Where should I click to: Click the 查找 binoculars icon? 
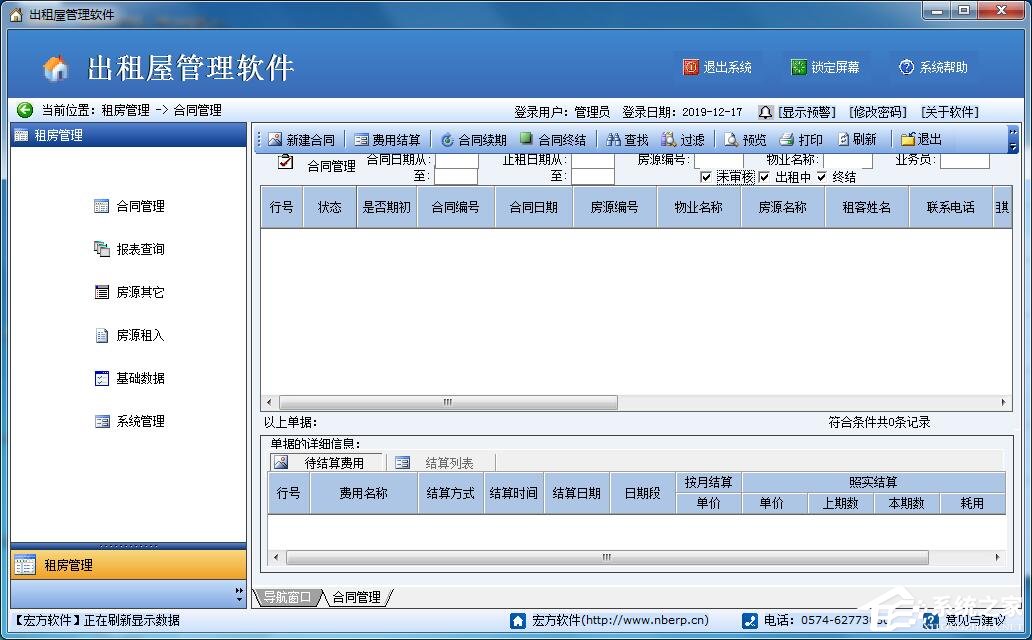tap(614, 140)
